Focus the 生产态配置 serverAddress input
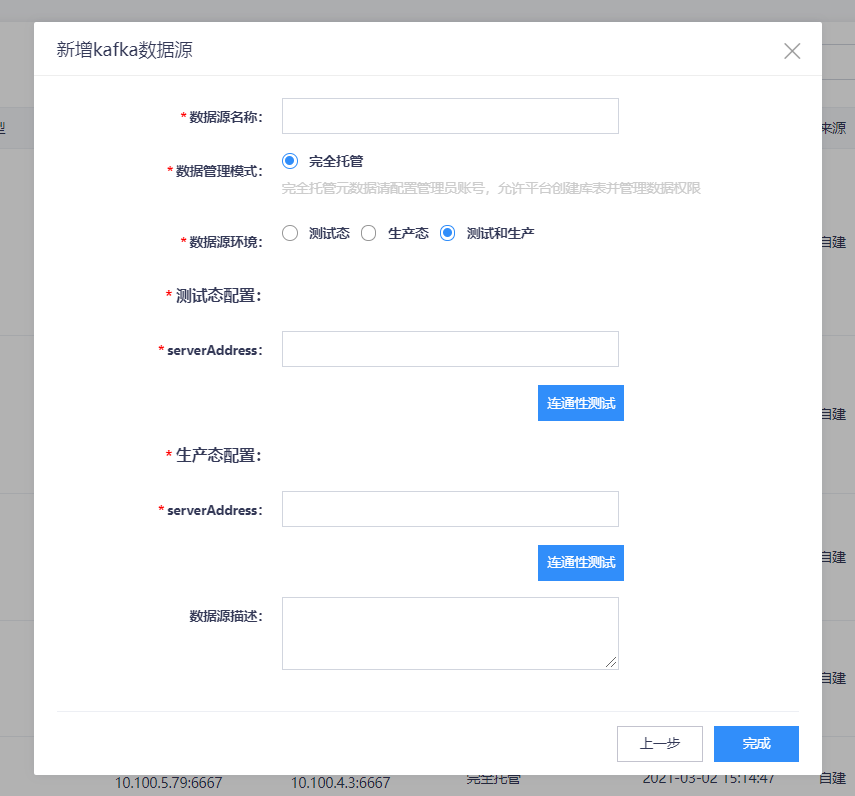This screenshot has height=796, width=855. click(450, 509)
